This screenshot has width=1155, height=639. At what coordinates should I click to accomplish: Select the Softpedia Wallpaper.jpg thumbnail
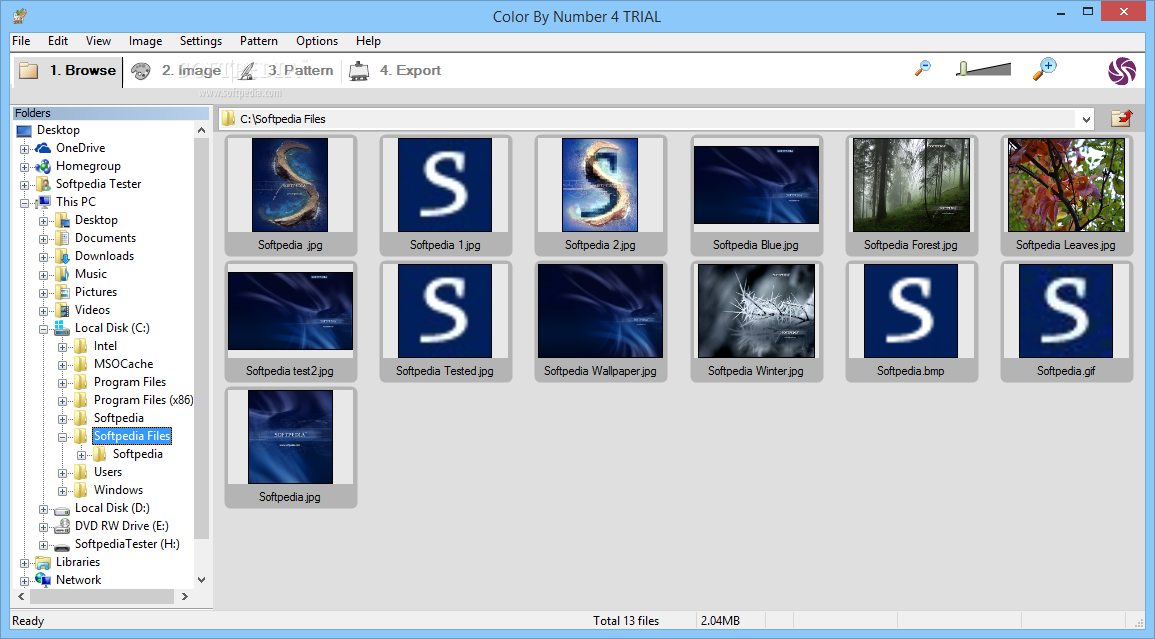[x=600, y=321]
